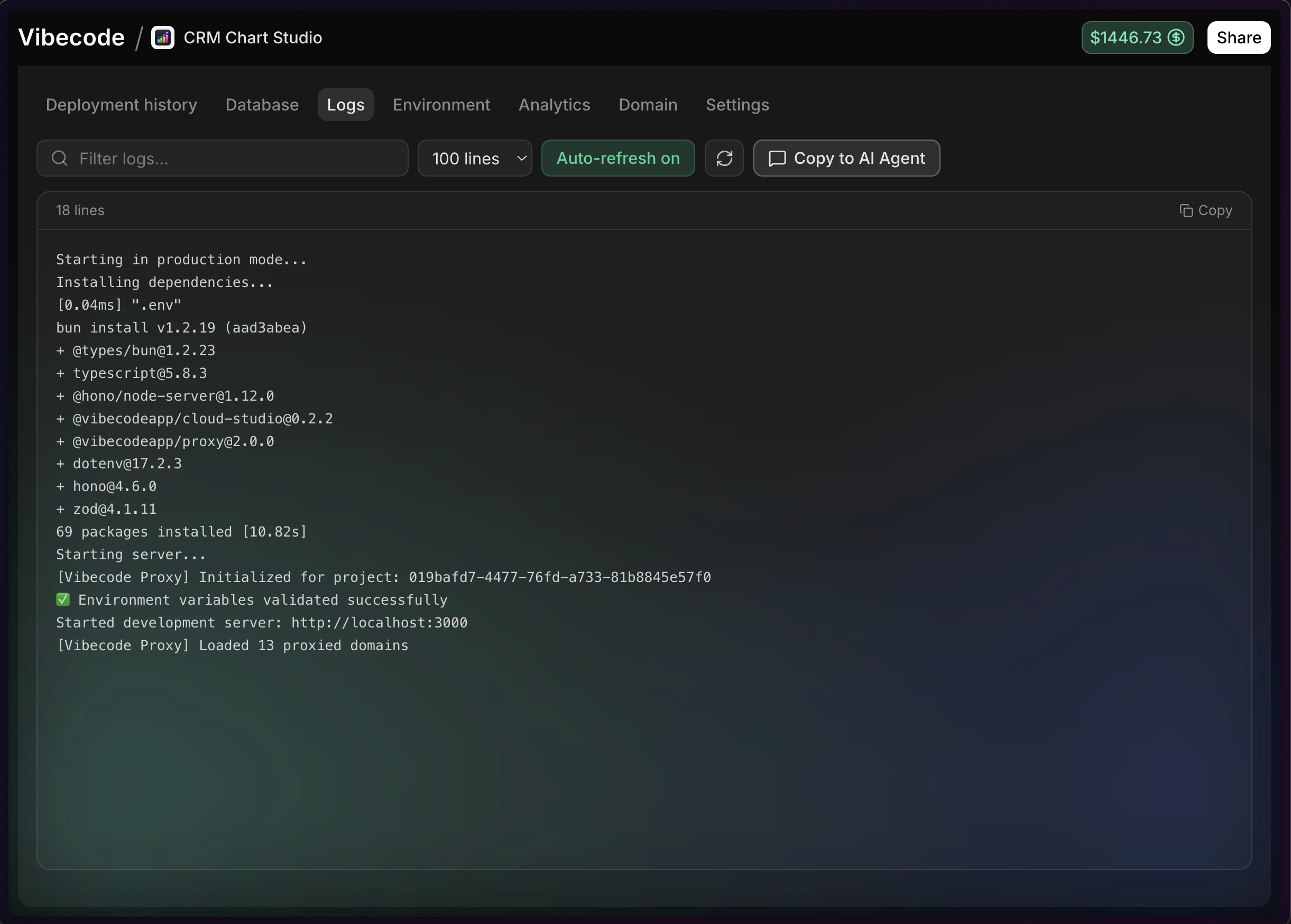This screenshot has width=1291, height=924.
Task: Open the Domain tab
Action: [x=648, y=105]
